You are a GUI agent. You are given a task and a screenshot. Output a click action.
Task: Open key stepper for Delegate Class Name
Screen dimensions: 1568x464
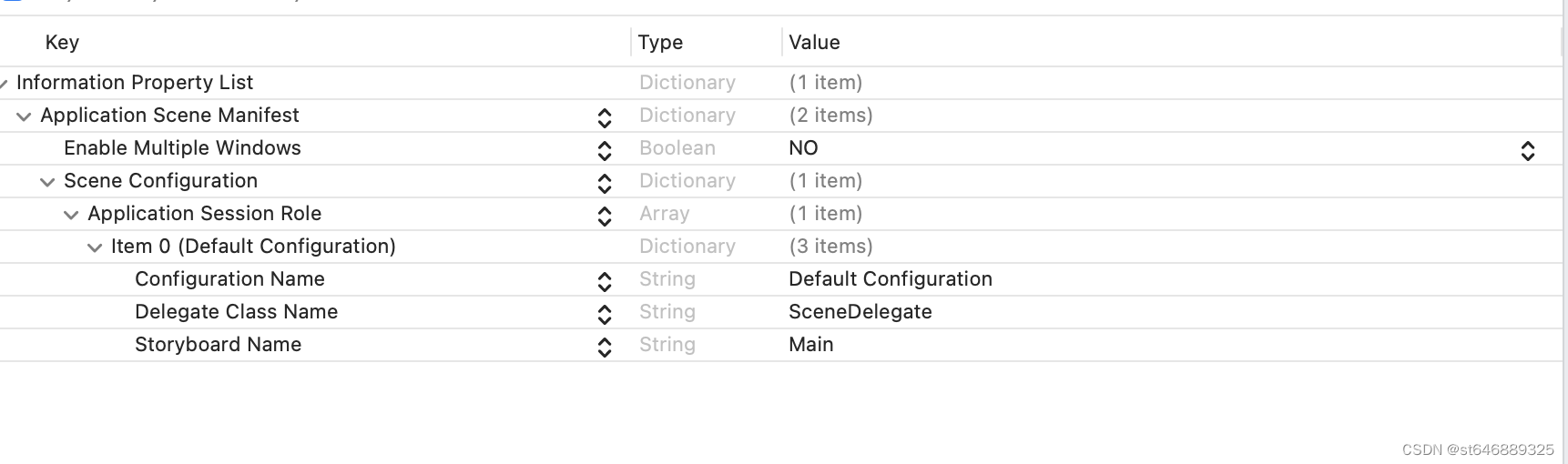click(605, 314)
